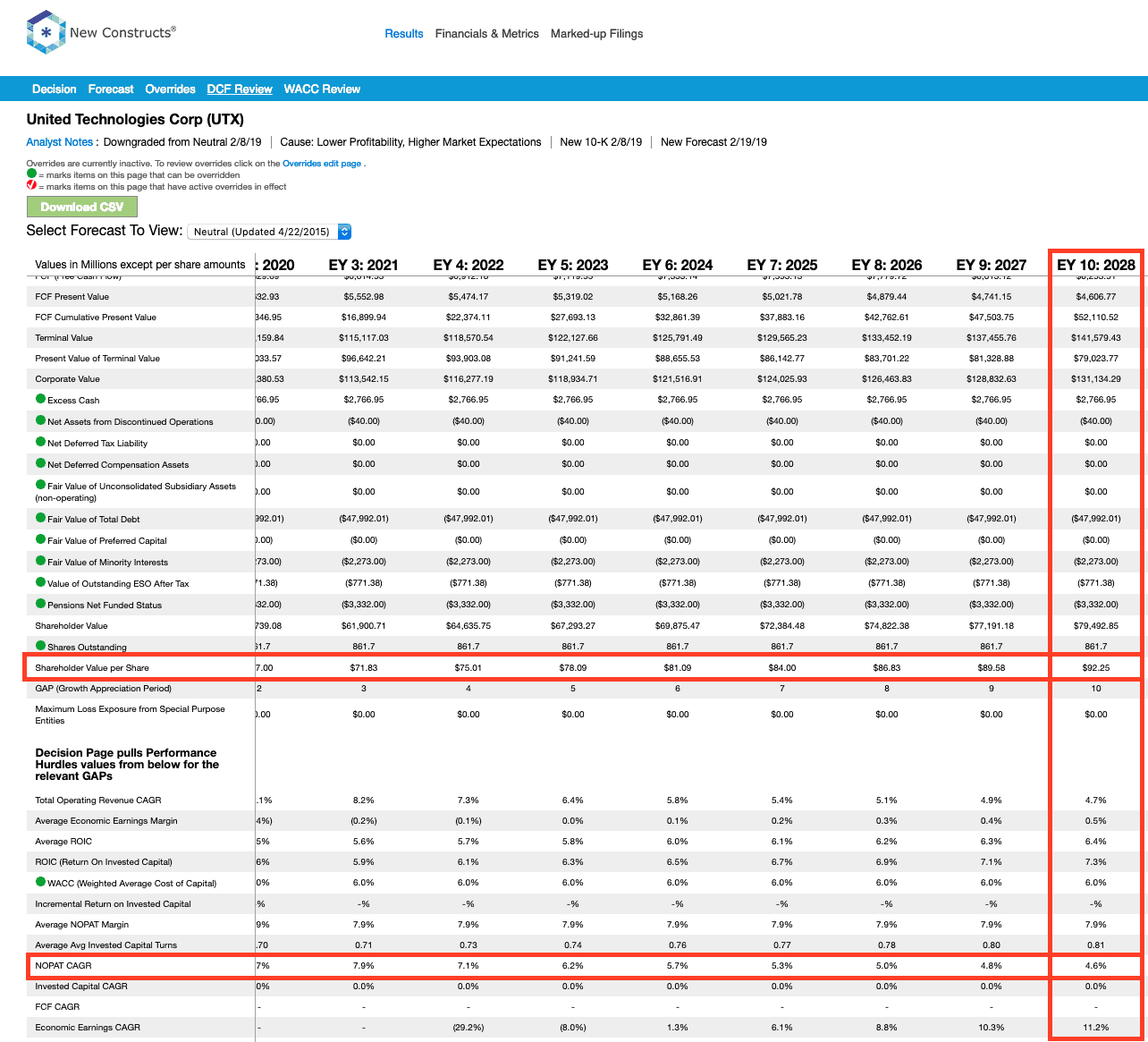Click the Economic Earnings CAGR row label
This screenshot has height=1042, width=1148.
pos(88,1028)
